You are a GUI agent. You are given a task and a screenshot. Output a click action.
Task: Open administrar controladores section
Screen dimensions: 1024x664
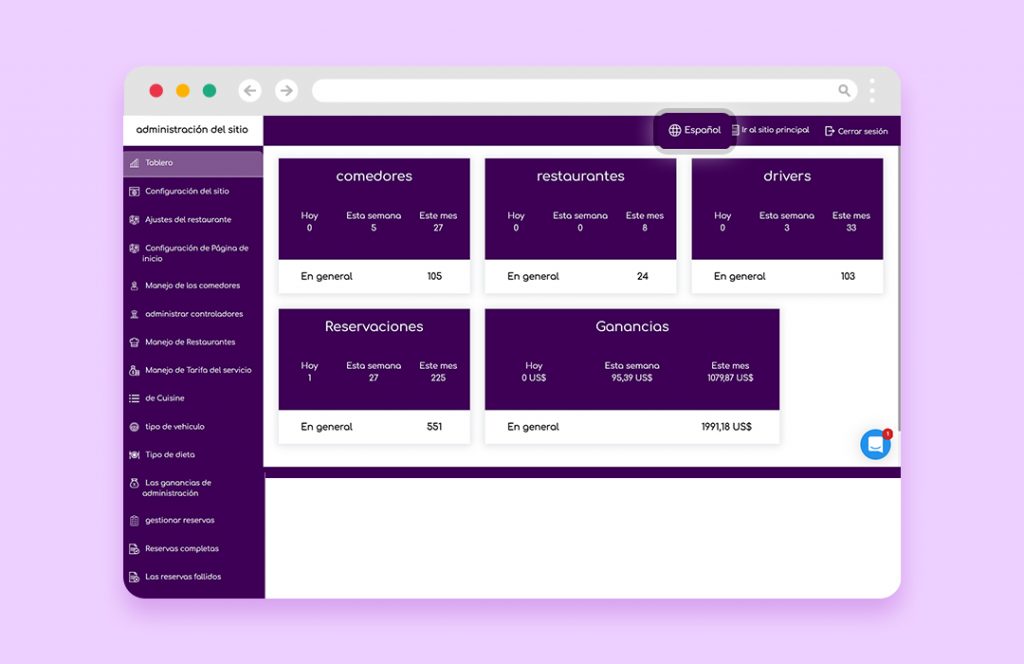pyautogui.click(x=193, y=314)
